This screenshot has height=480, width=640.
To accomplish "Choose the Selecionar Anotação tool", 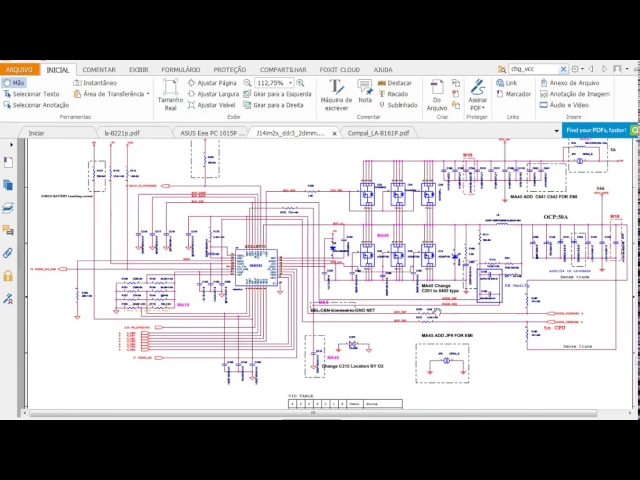I will point(36,105).
